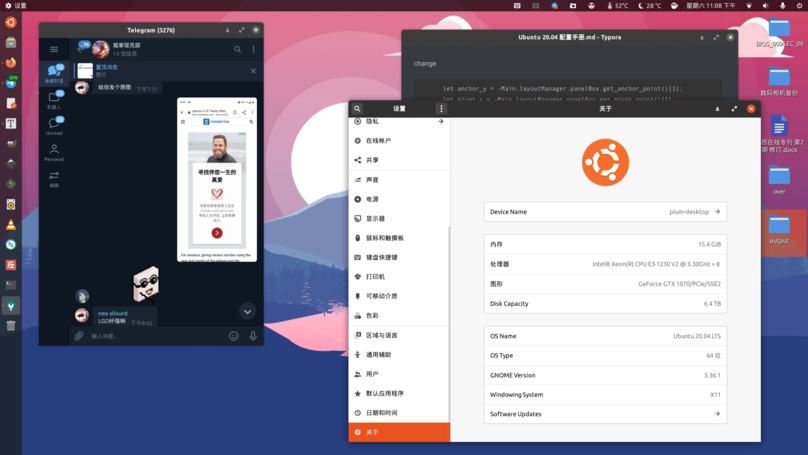Open Settings window three-dot menu

[x=441, y=109]
